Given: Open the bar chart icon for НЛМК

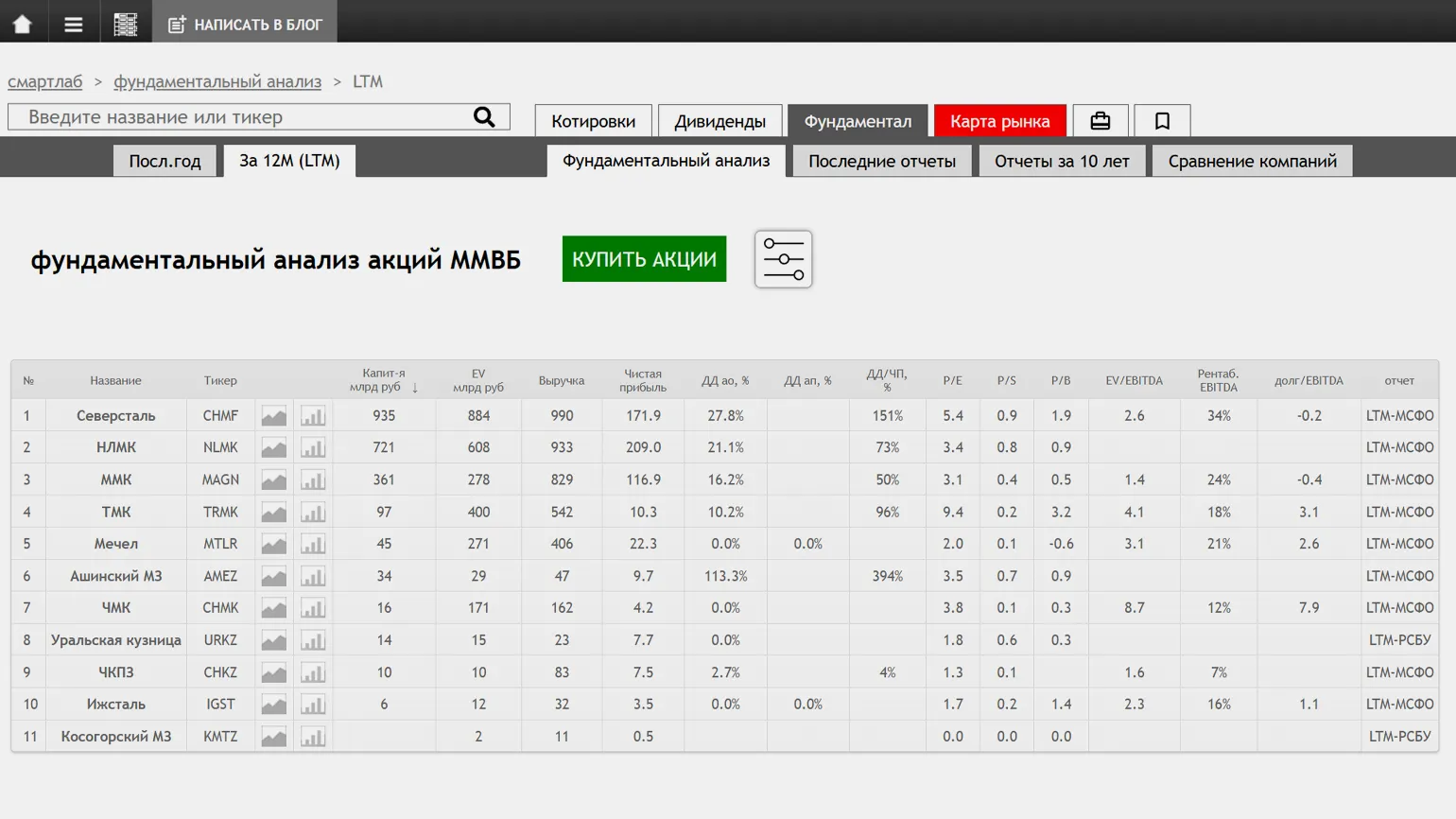Looking at the screenshot, I should (313, 448).
